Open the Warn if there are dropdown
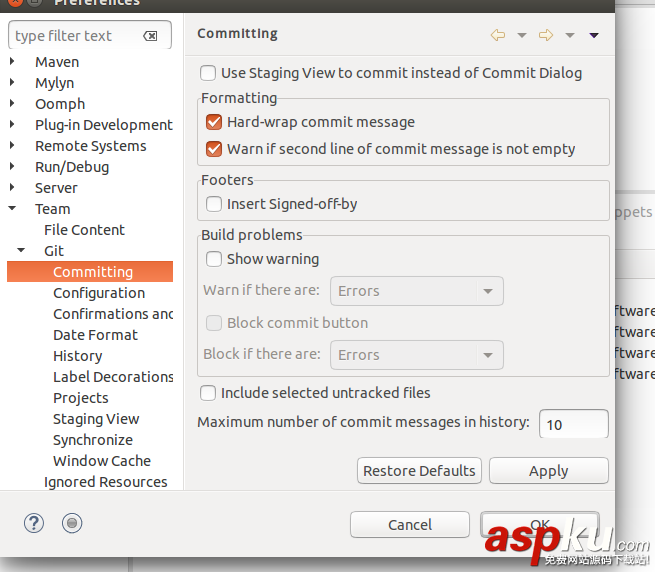655x572 pixels. [416, 291]
